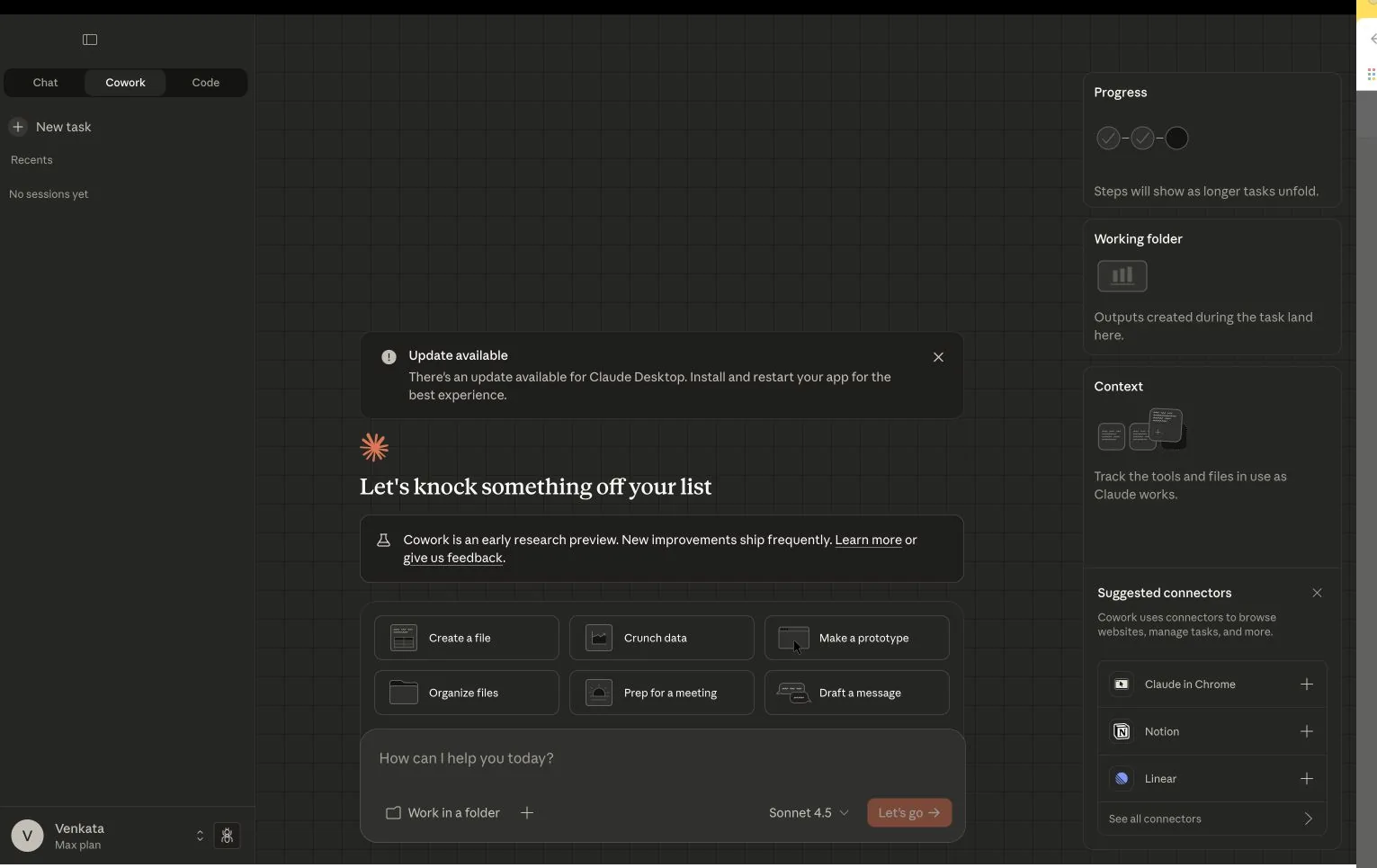
Task: Click the research preview flask icon
Action: [x=383, y=540]
